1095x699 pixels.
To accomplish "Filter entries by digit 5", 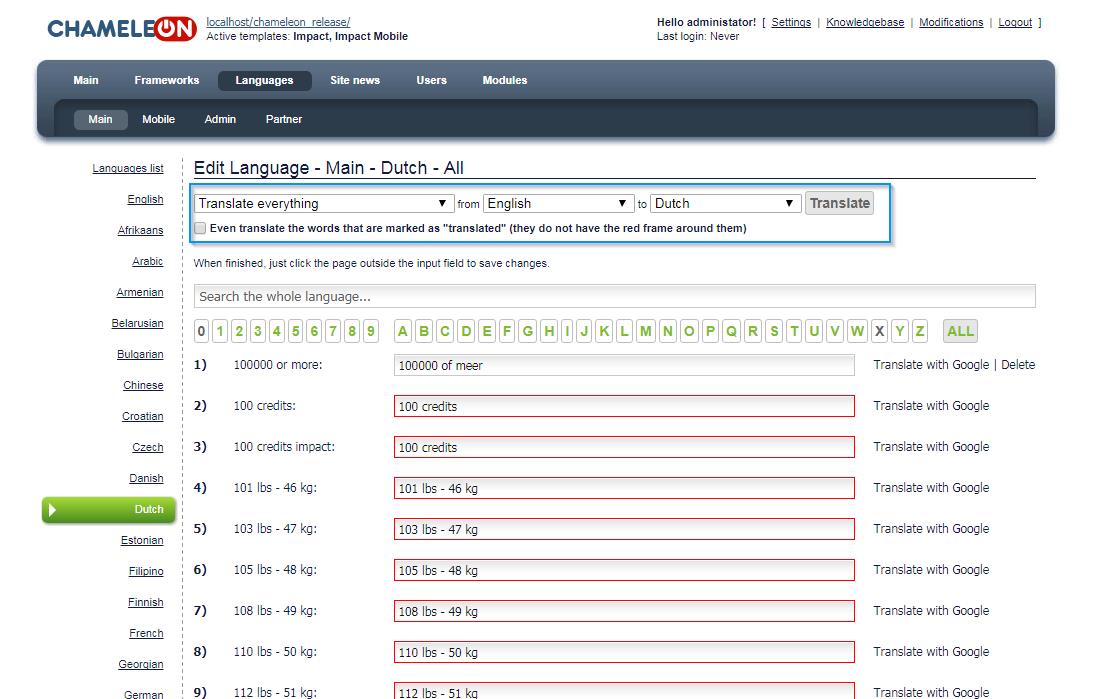I will pos(296,332).
